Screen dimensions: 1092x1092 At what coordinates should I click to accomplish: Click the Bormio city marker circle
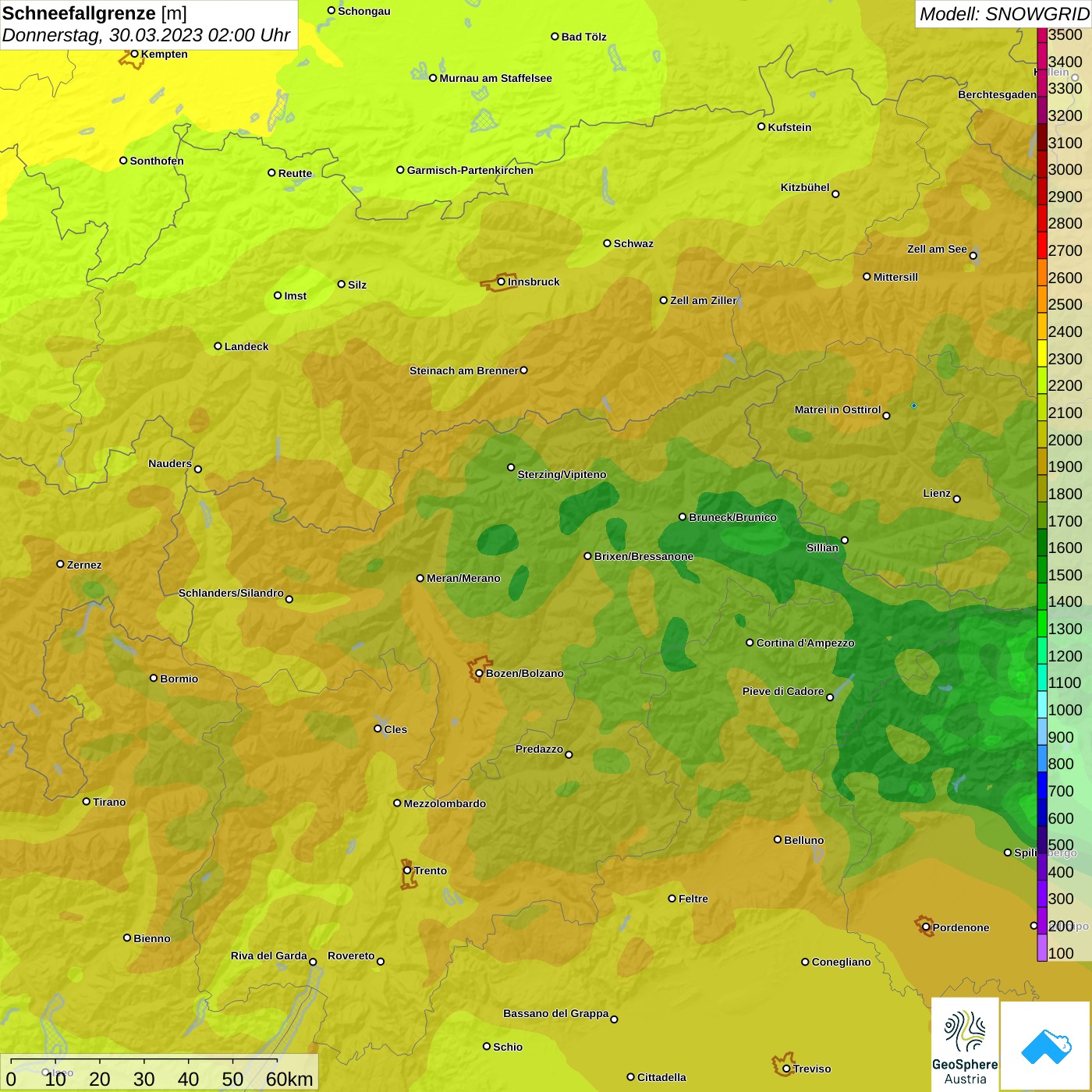point(154,678)
